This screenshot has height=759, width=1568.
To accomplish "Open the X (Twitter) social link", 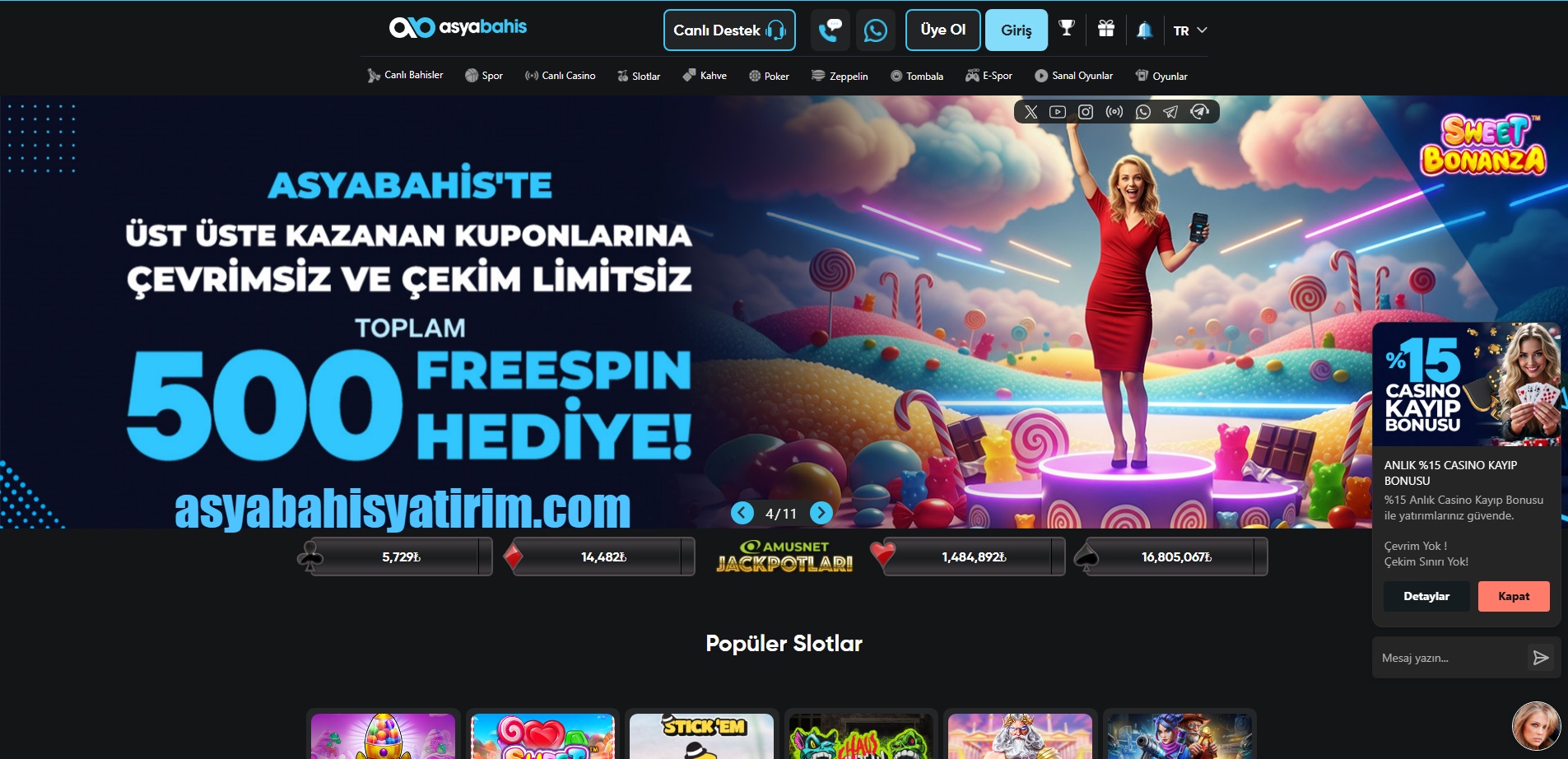I will coord(1031,112).
